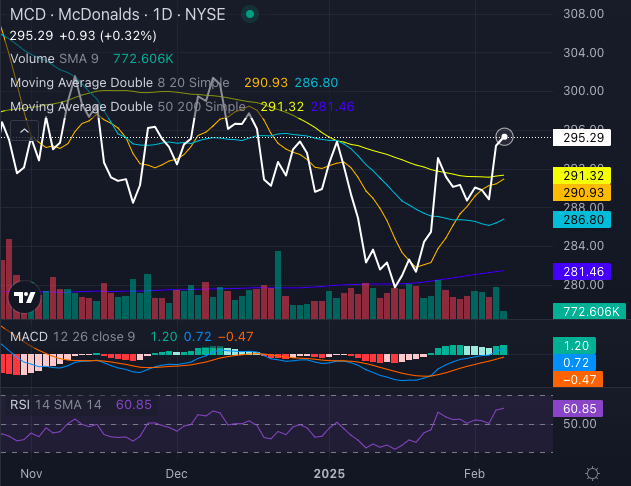631x486 pixels.
Task: Click the last price circle marker
Action: click(506, 137)
